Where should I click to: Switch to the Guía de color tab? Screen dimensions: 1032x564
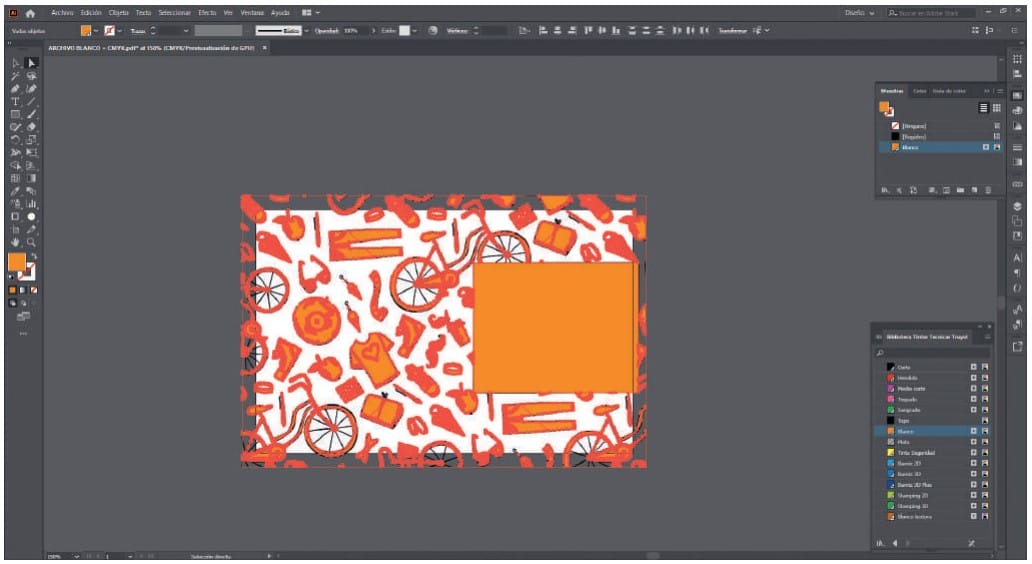(949, 91)
